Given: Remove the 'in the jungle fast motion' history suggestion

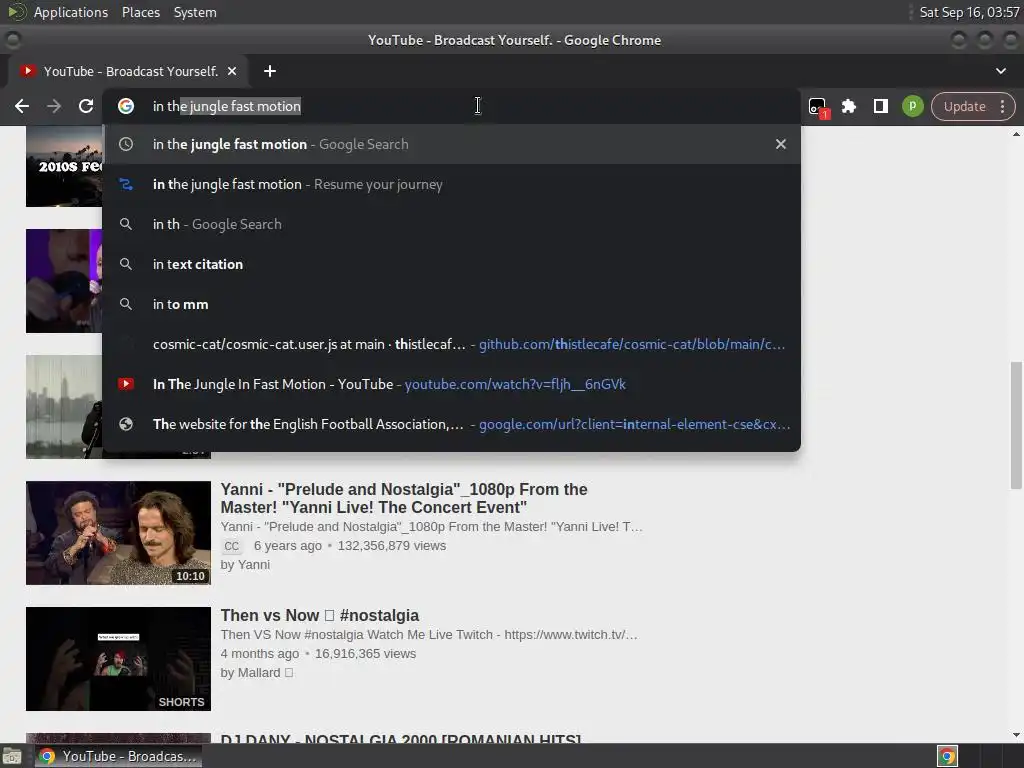Looking at the screenshot, I should click(780, 144).
